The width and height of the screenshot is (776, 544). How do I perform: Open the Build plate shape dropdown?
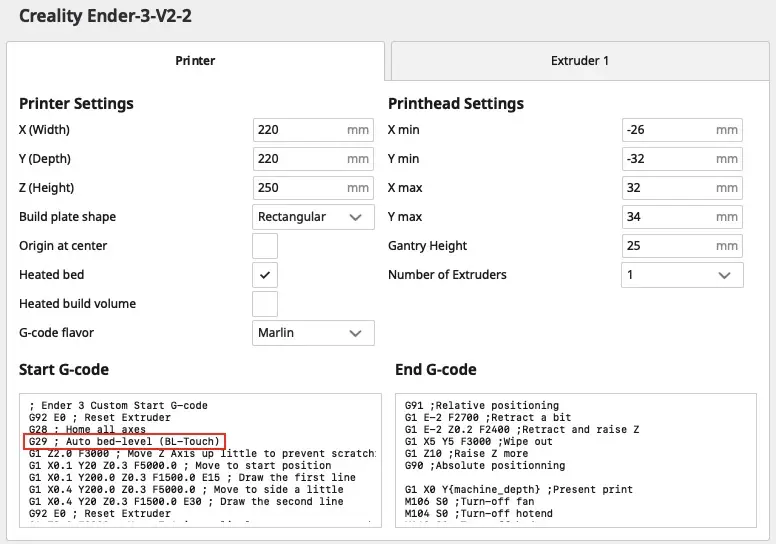click(x=313, y=217)
